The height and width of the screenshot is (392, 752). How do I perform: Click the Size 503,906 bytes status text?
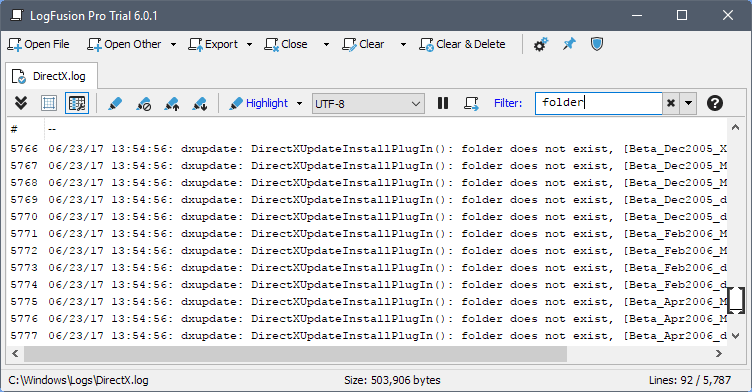392,380
